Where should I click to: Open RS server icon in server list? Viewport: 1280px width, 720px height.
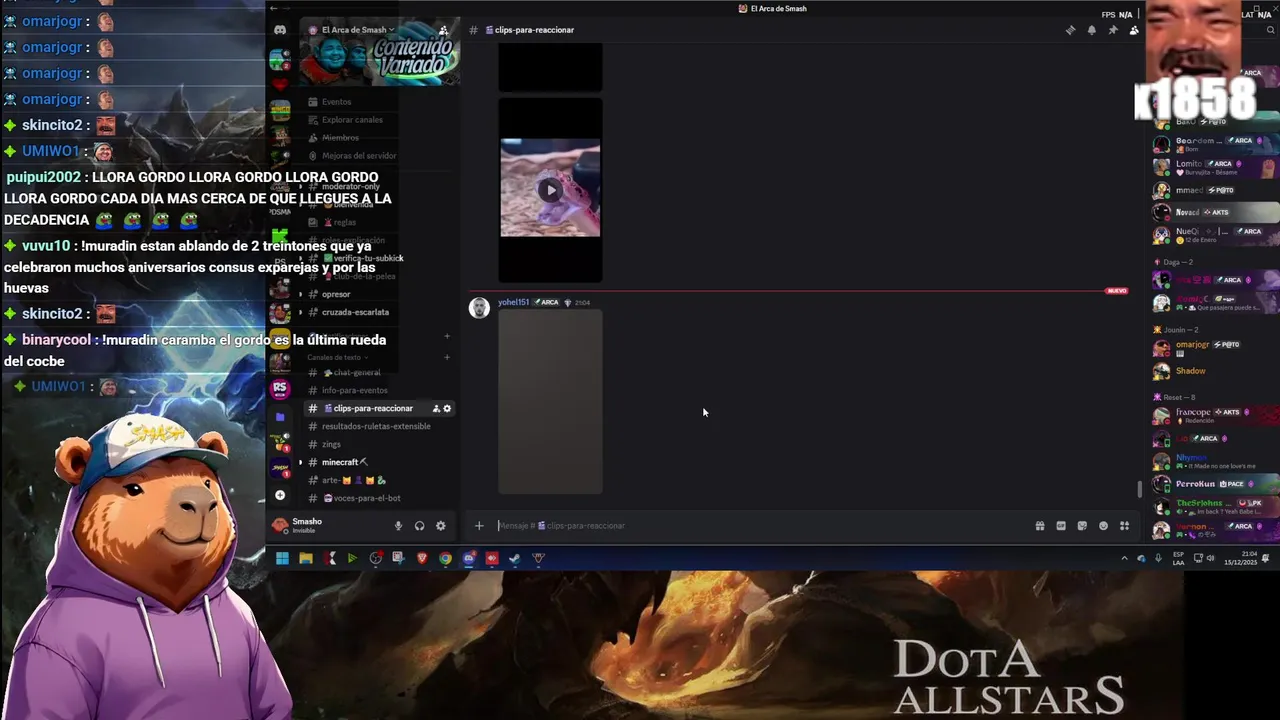[280, 388]
